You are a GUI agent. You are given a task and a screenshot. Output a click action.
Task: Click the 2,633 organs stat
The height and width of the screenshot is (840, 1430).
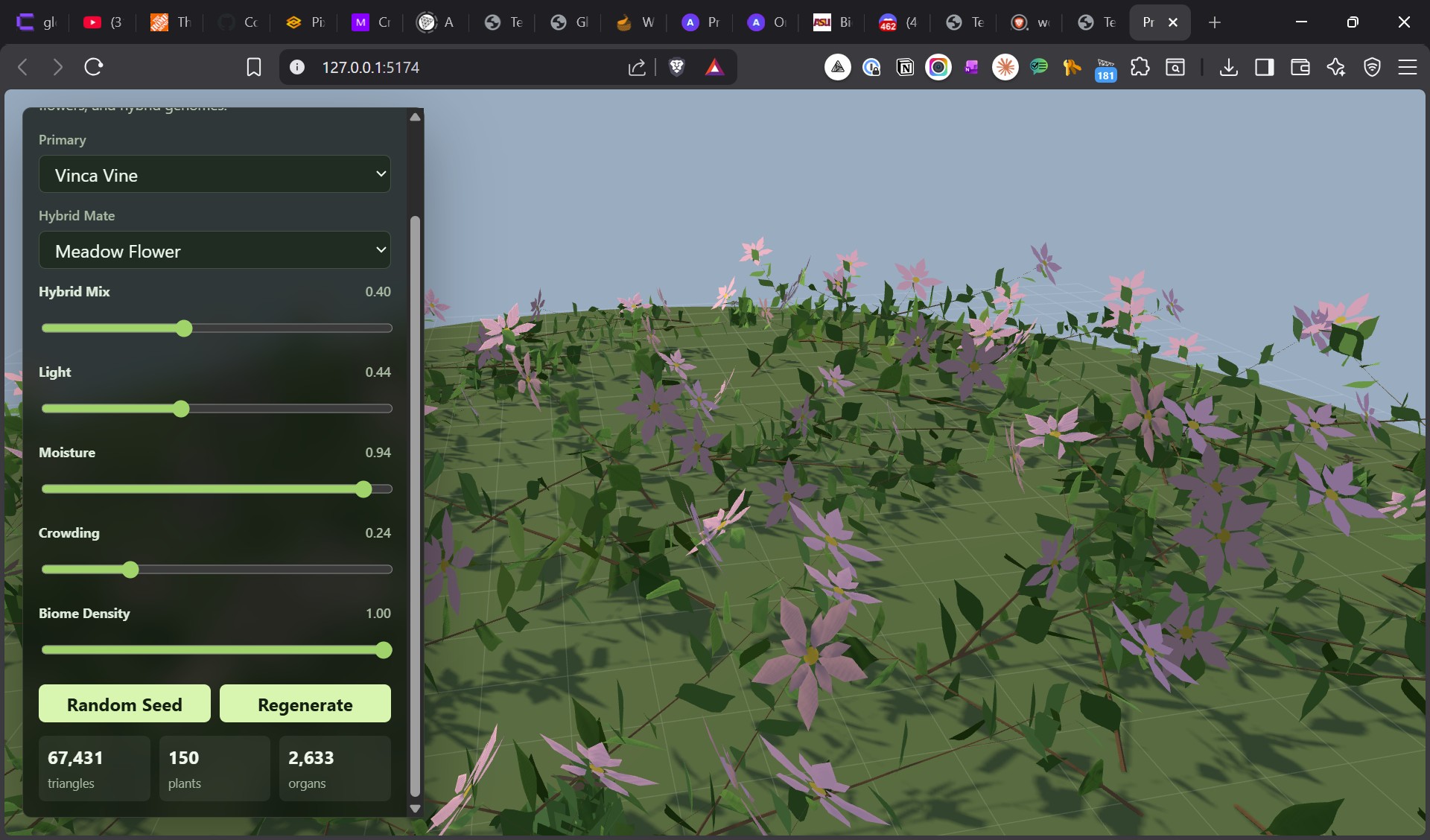[335, 769]
